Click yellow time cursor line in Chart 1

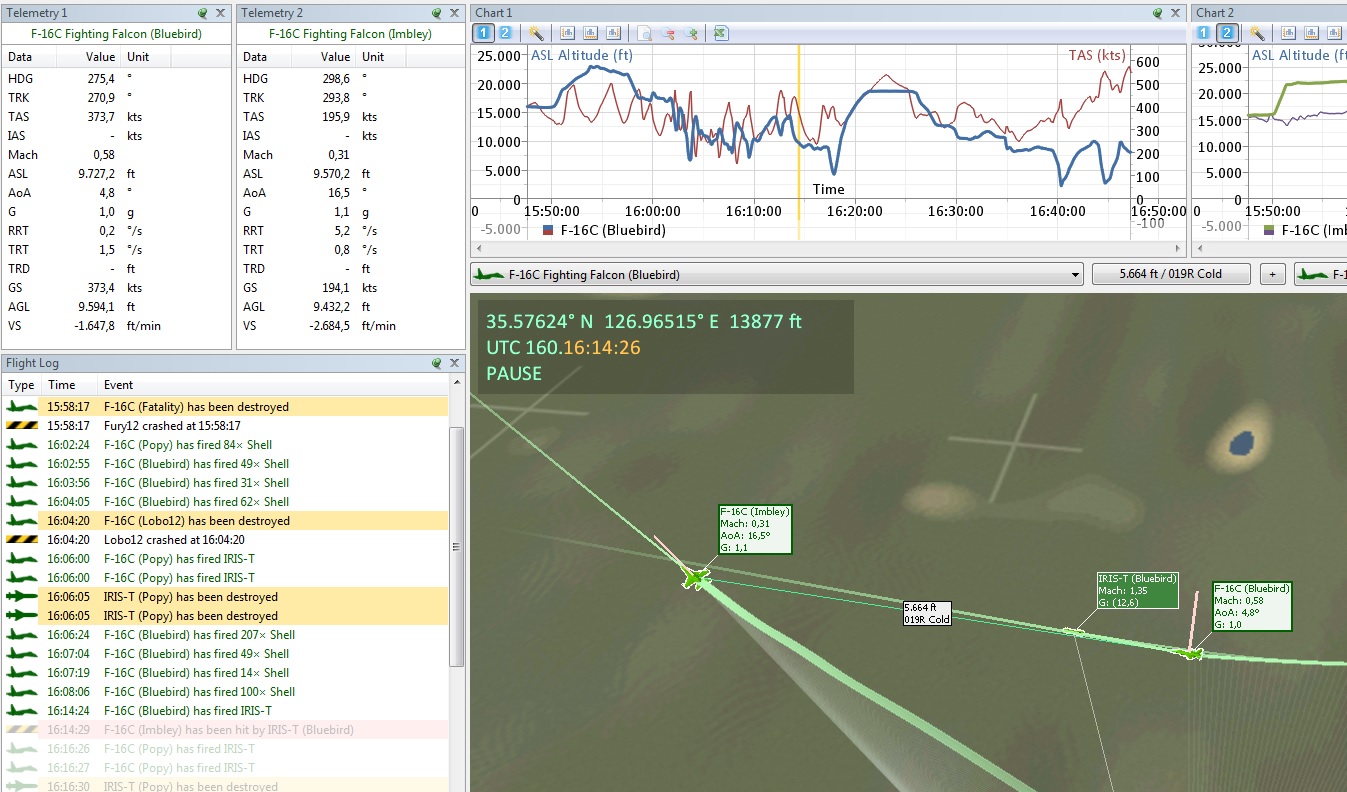[x=799, y=140]
